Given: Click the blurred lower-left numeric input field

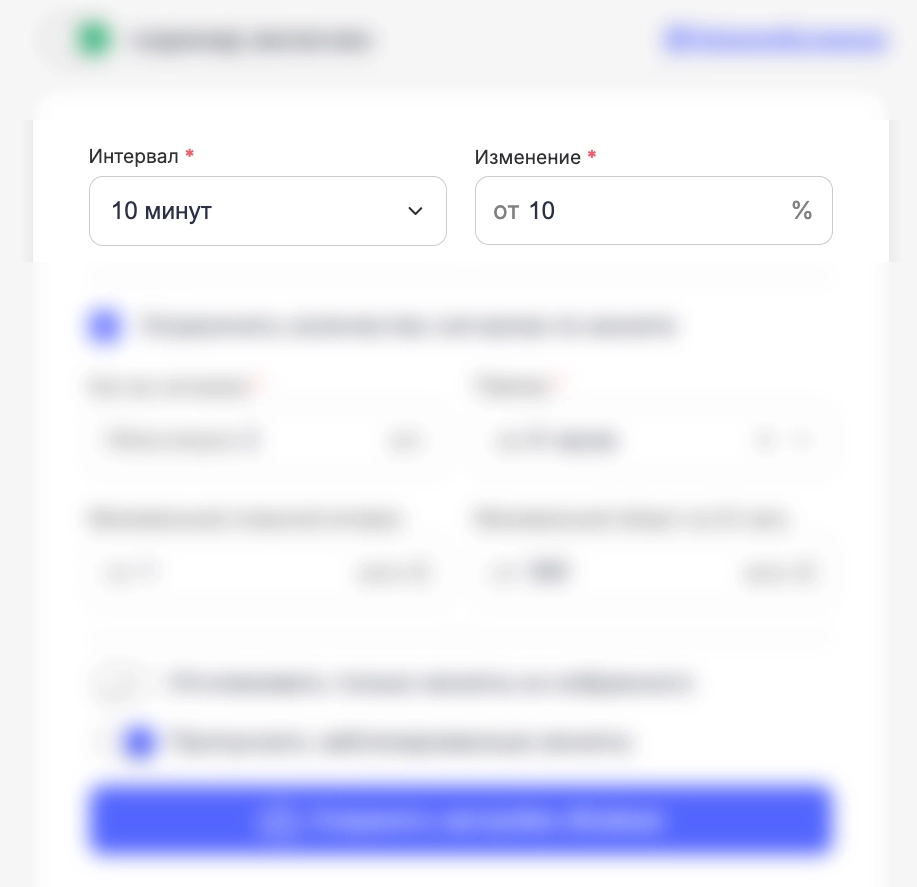Looking at the screenshot, I should point(265,573).
